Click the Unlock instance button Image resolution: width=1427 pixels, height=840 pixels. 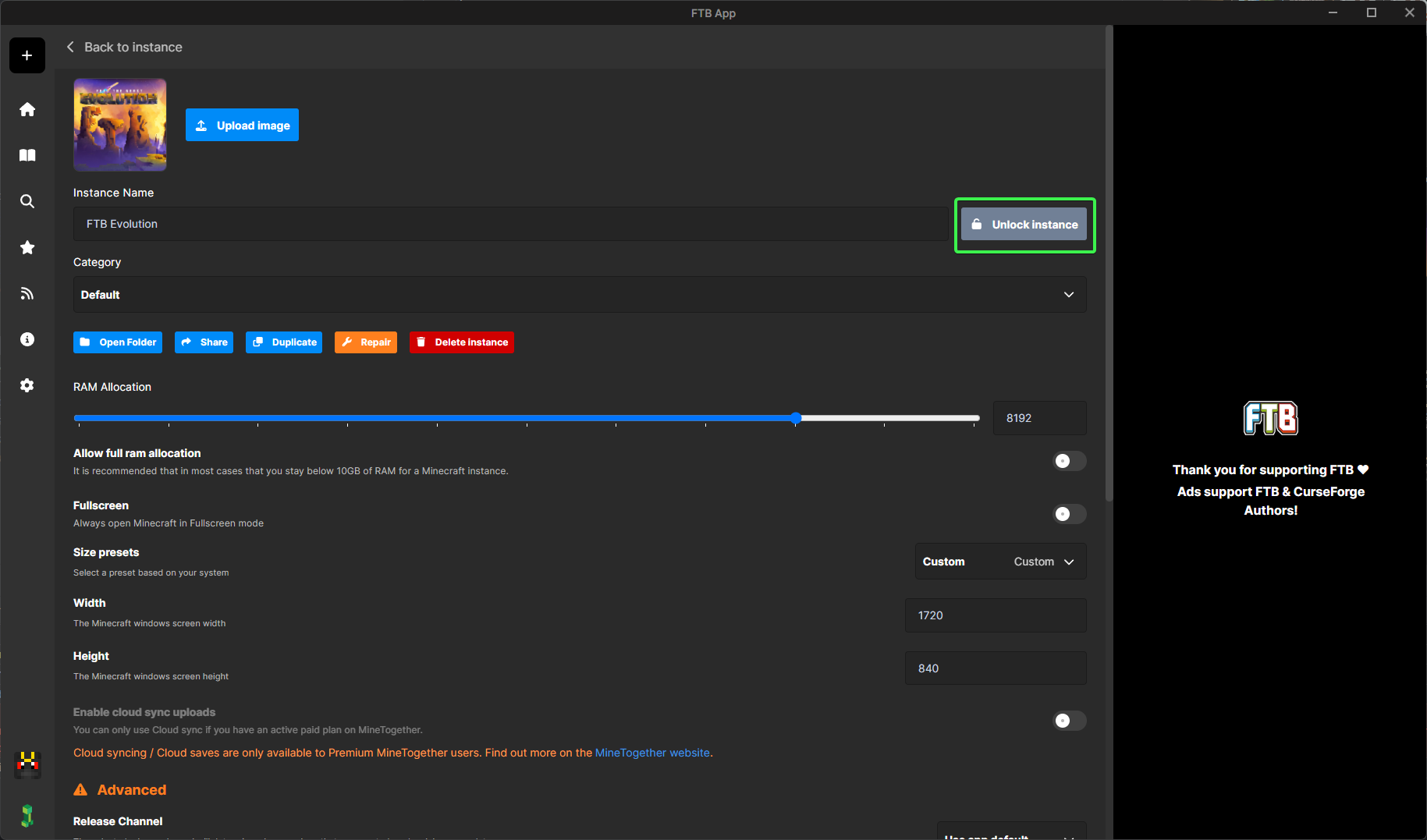pyautogui.click(x=1024, y=225)
